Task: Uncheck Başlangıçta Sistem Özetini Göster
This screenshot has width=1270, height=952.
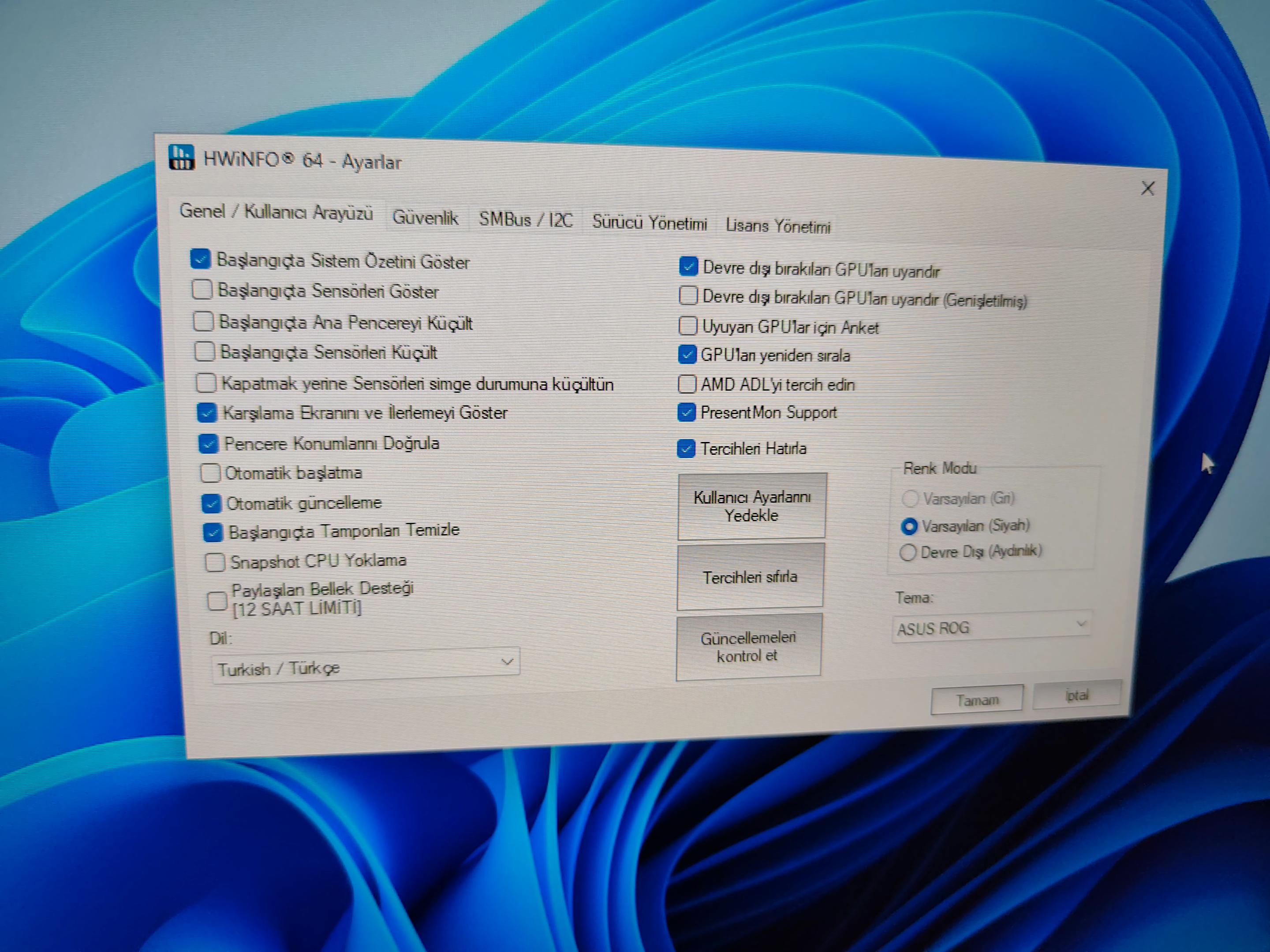Action: coord(200,259)
